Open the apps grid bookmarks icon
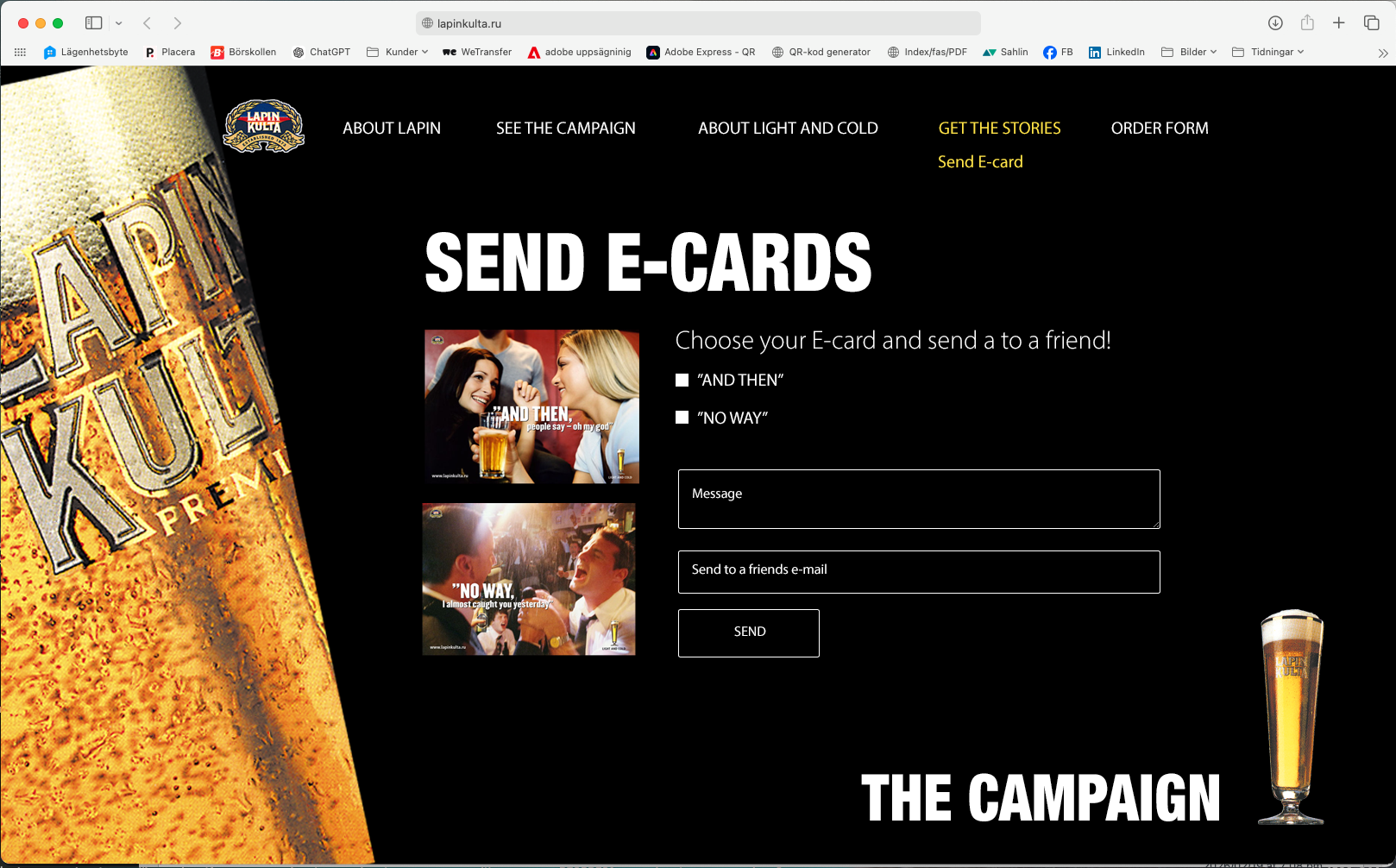The width and height of the screenshot is (1396, 868). pos(20,53)
